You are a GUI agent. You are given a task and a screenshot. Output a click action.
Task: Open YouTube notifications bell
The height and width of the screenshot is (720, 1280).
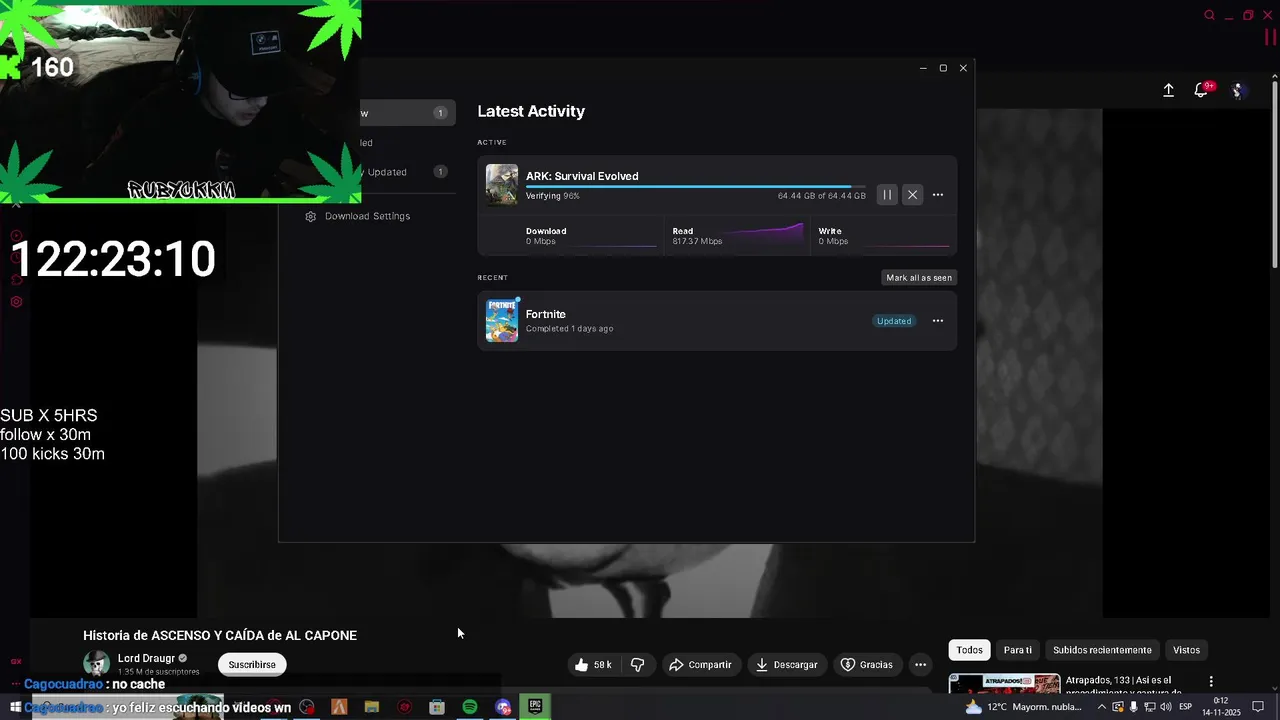[1202, 90]
